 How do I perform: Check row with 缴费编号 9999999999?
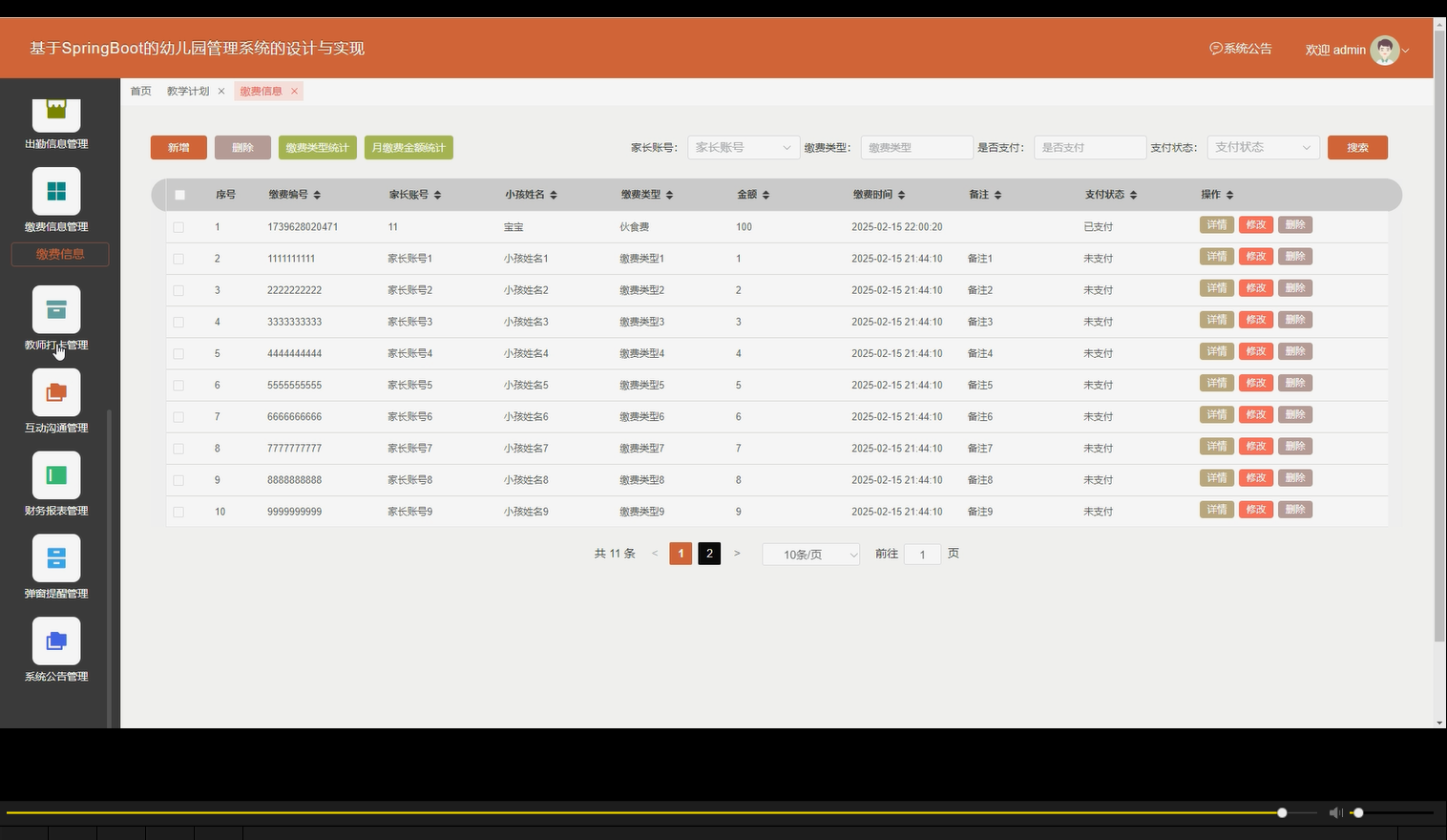pos(178,512)
